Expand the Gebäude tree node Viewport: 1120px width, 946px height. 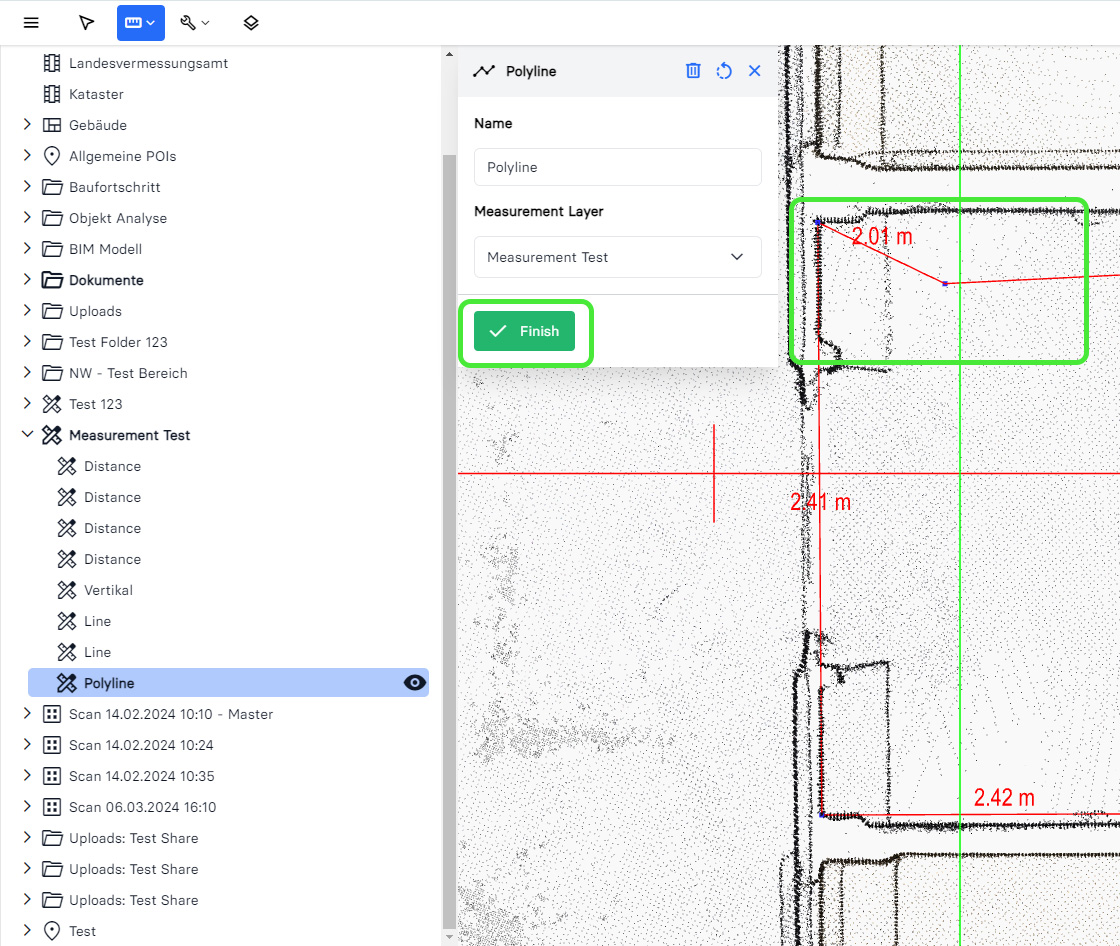click(27, 125)
